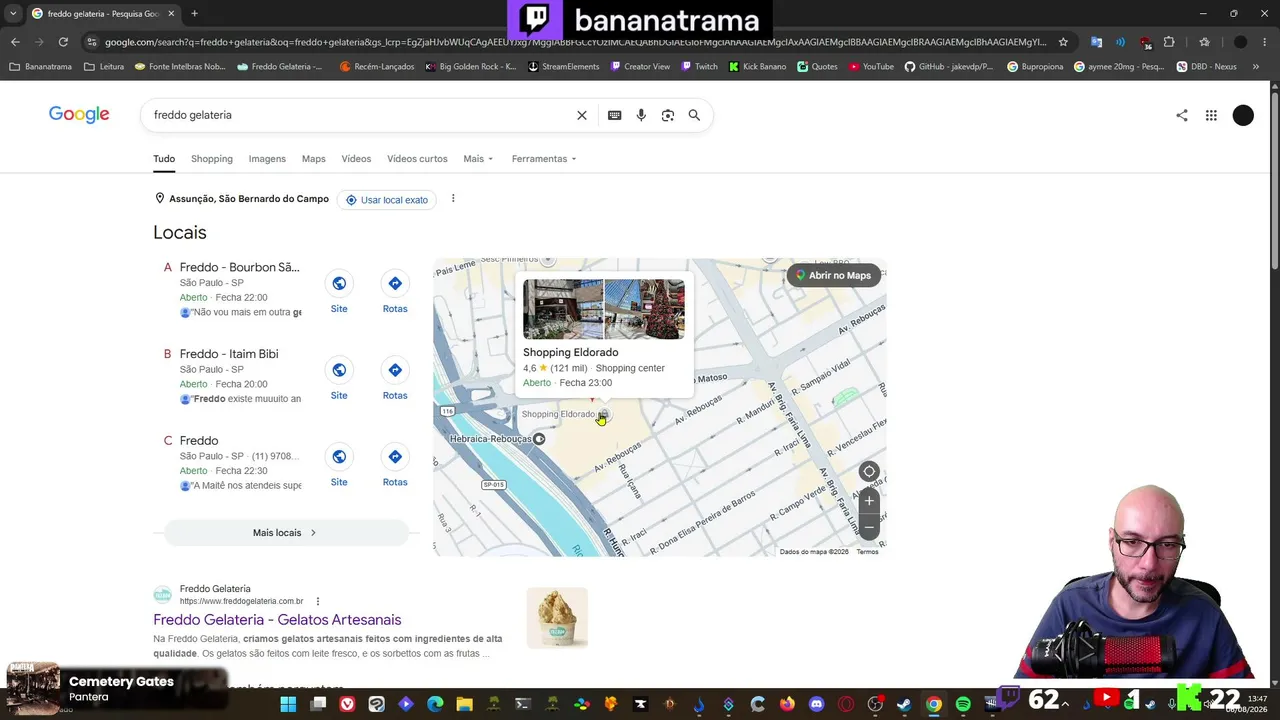Open the Site link for Freddo - Itaim Bibi
Image resolution: width=1280 pixels, height=720 pixels.
coord(339,379)
